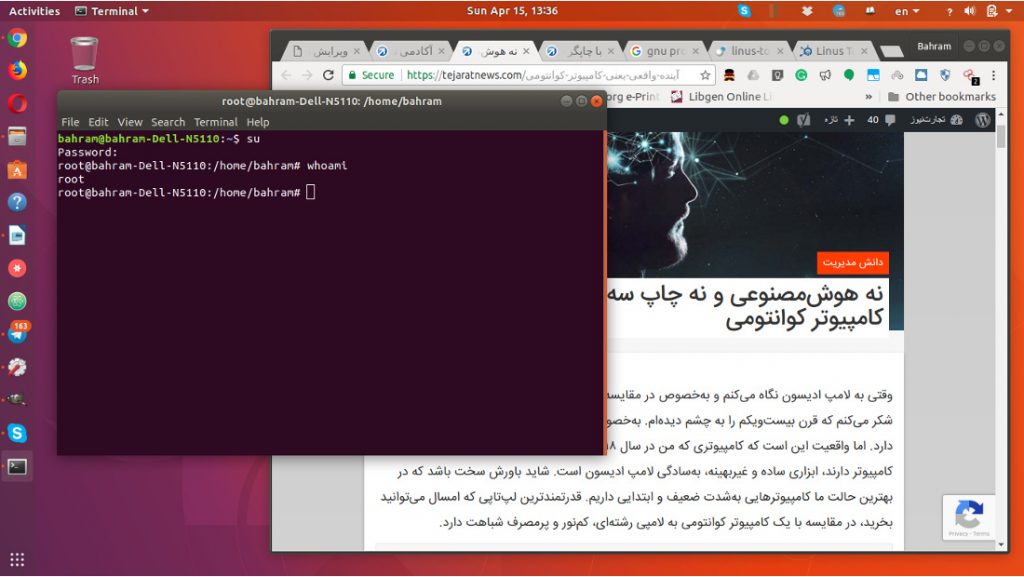Click the Terminal icon in the dock

coord(17,466)
